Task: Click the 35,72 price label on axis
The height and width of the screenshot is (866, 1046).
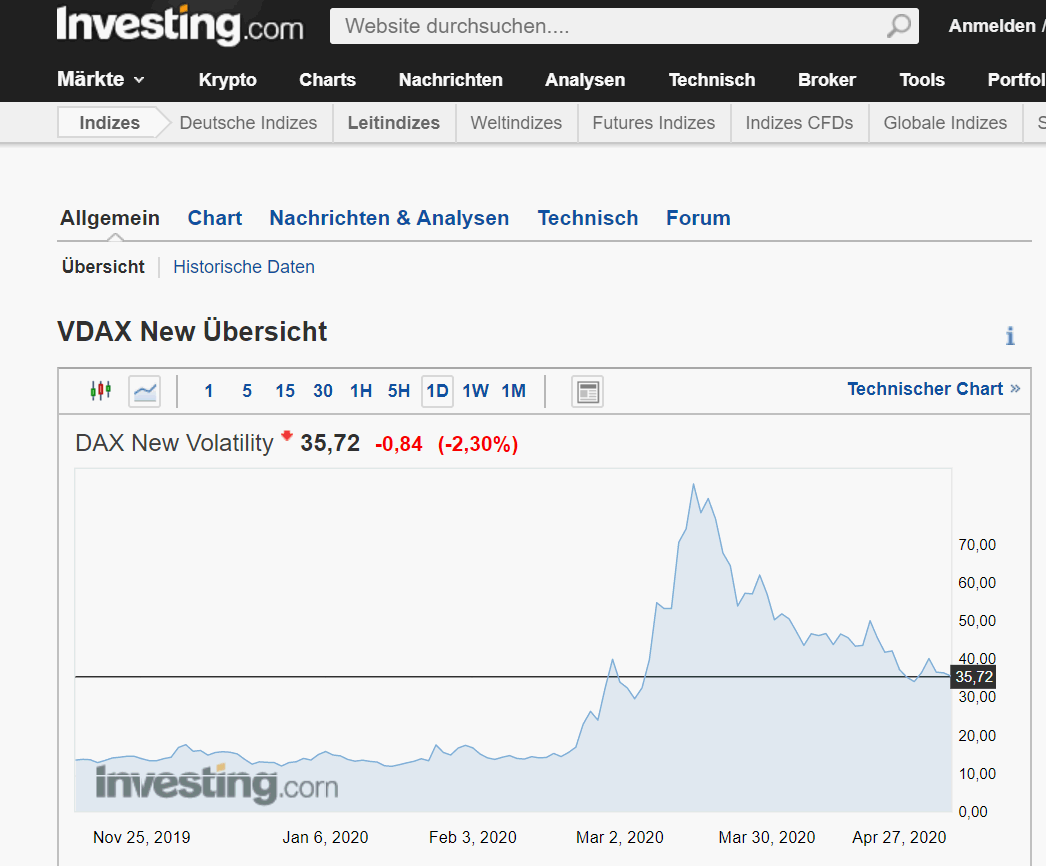Action: pos(973,677)
